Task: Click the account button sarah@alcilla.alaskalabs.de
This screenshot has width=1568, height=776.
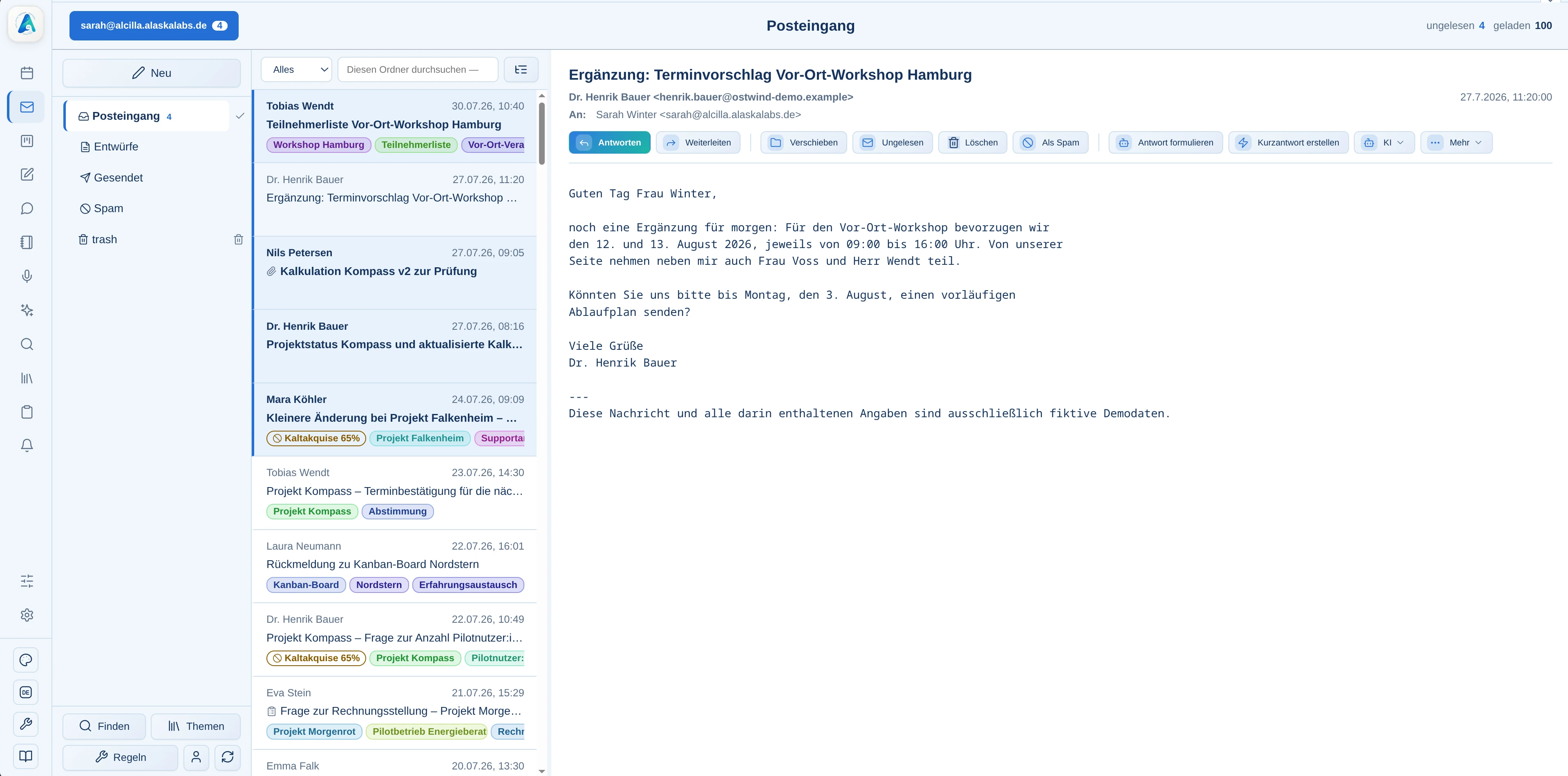Action: tap(154, 26)
